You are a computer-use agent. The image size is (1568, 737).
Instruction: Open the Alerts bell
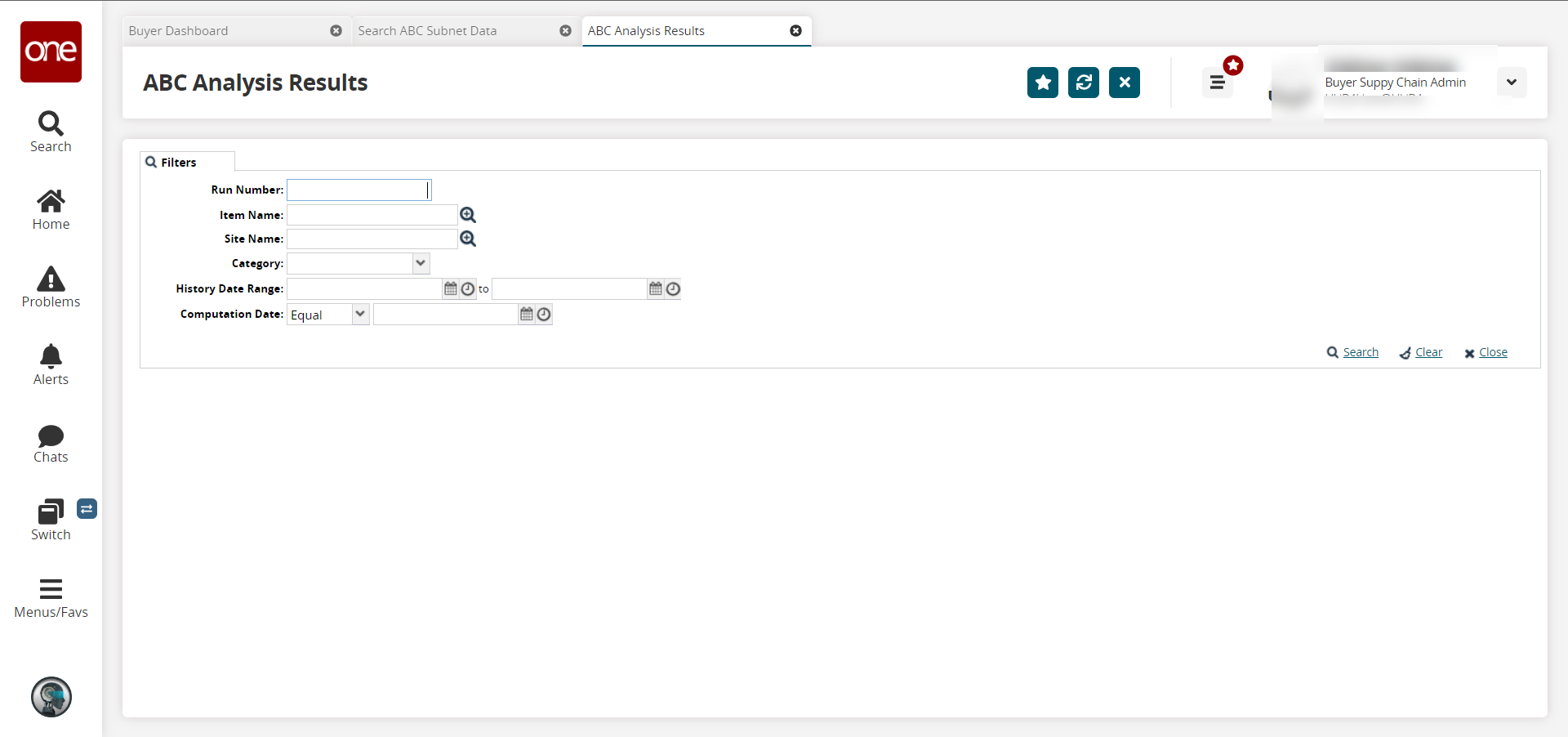[51, 365]
